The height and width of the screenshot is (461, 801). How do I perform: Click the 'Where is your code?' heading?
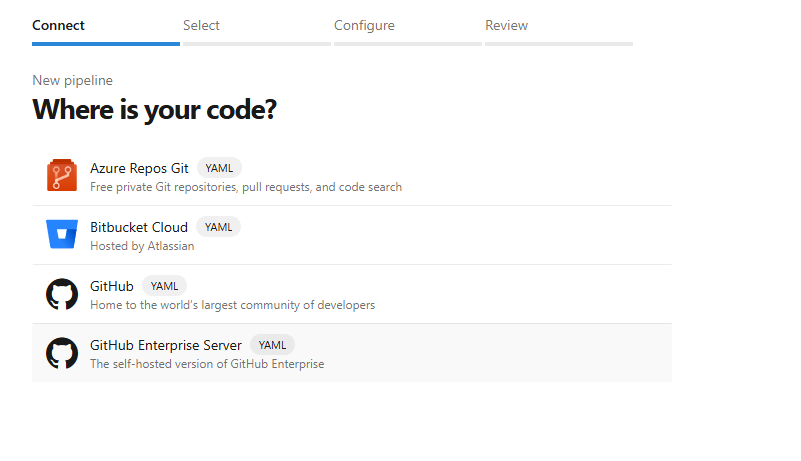(154, 109)
